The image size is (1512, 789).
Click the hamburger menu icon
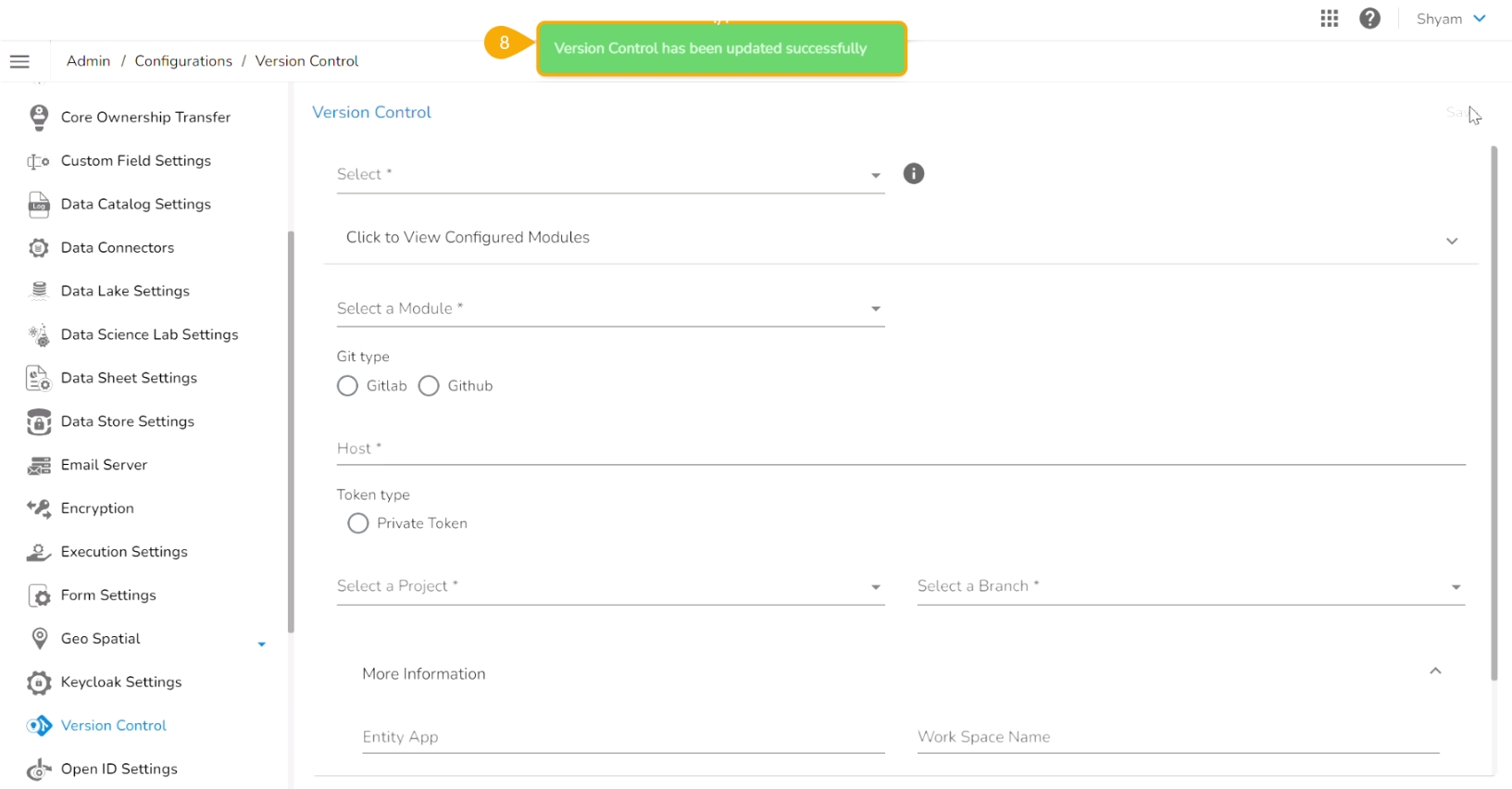19,61
